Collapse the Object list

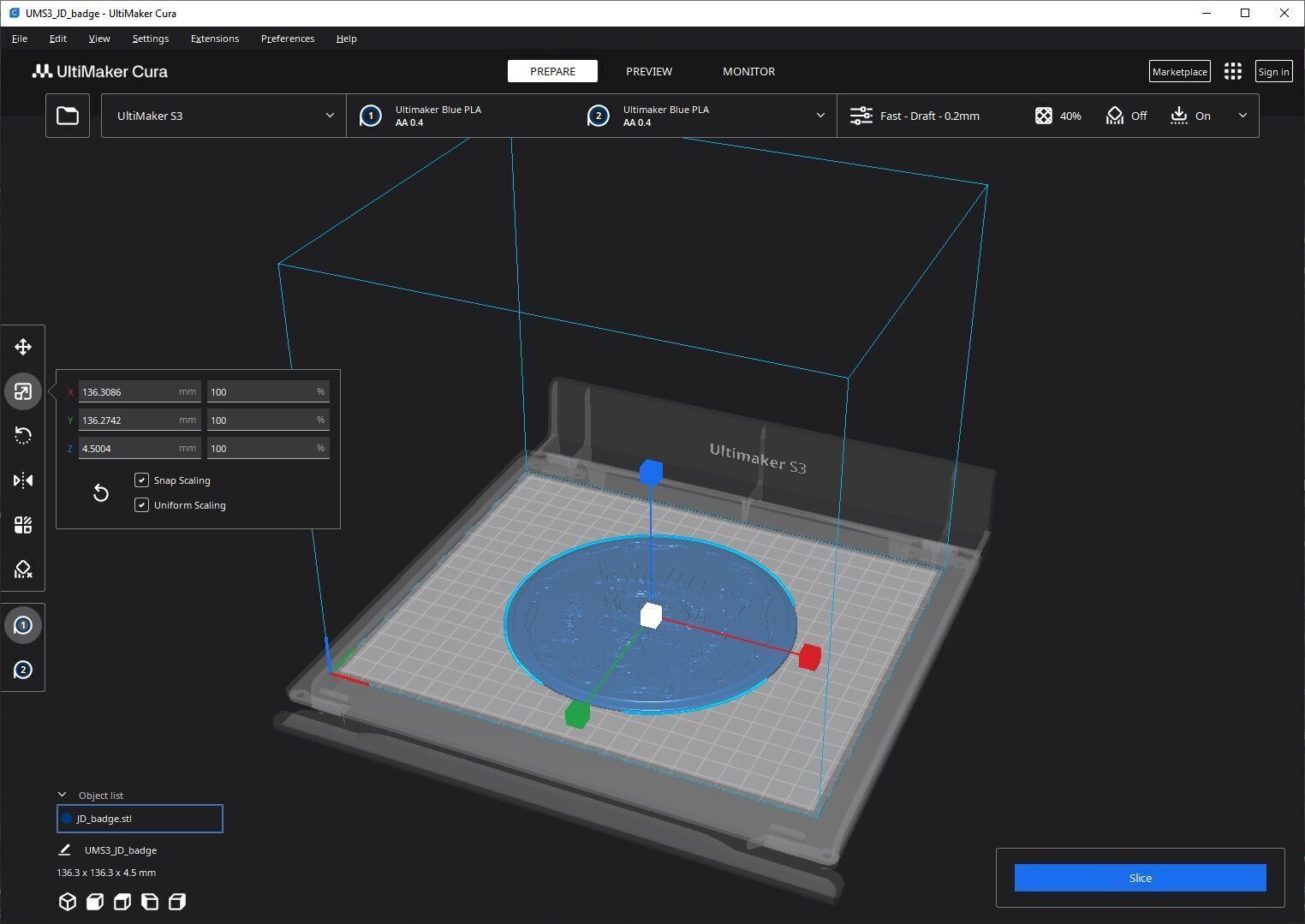(62, 795)
